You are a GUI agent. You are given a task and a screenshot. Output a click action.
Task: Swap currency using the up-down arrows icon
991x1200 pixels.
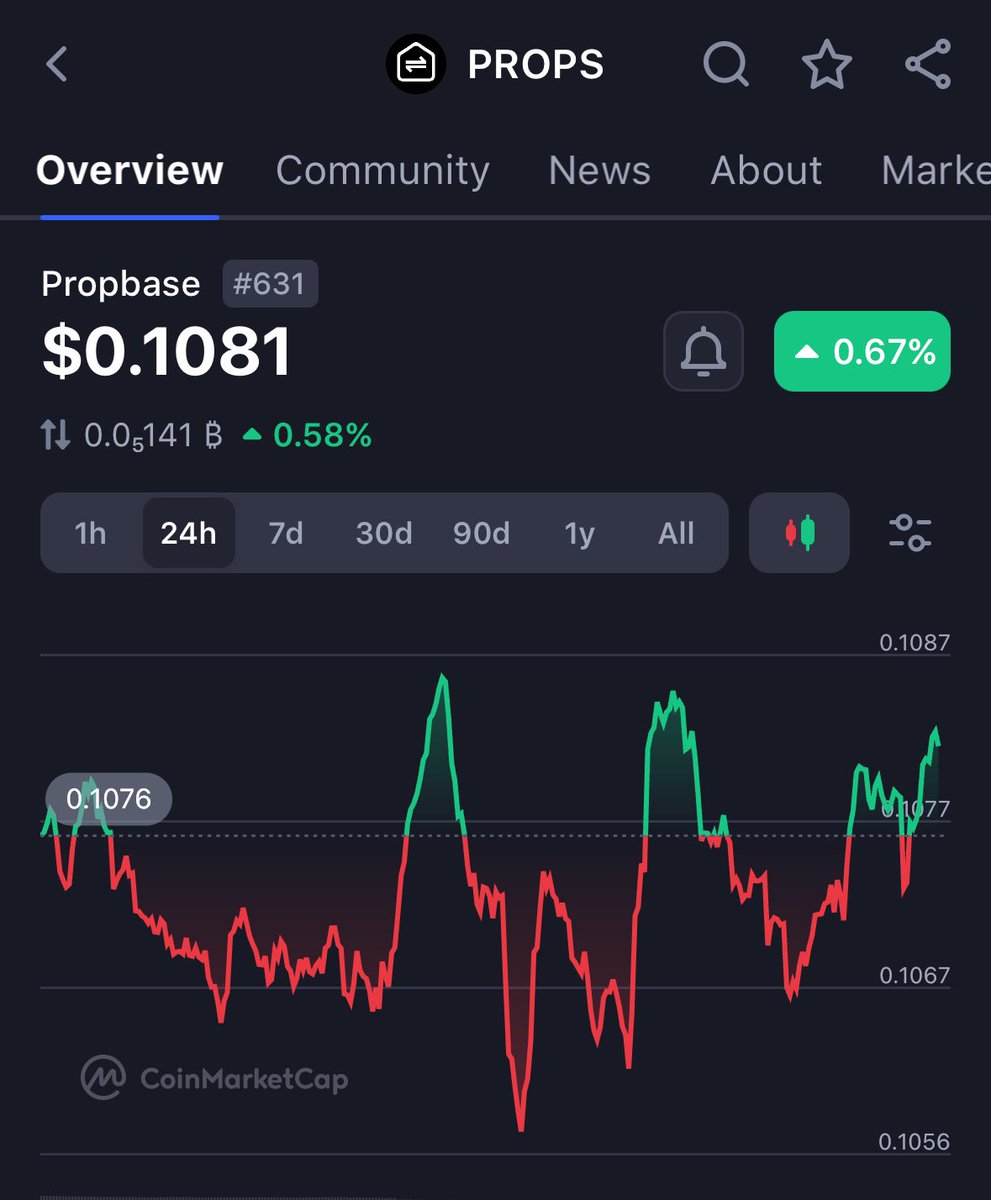click(x=55, y=435)
